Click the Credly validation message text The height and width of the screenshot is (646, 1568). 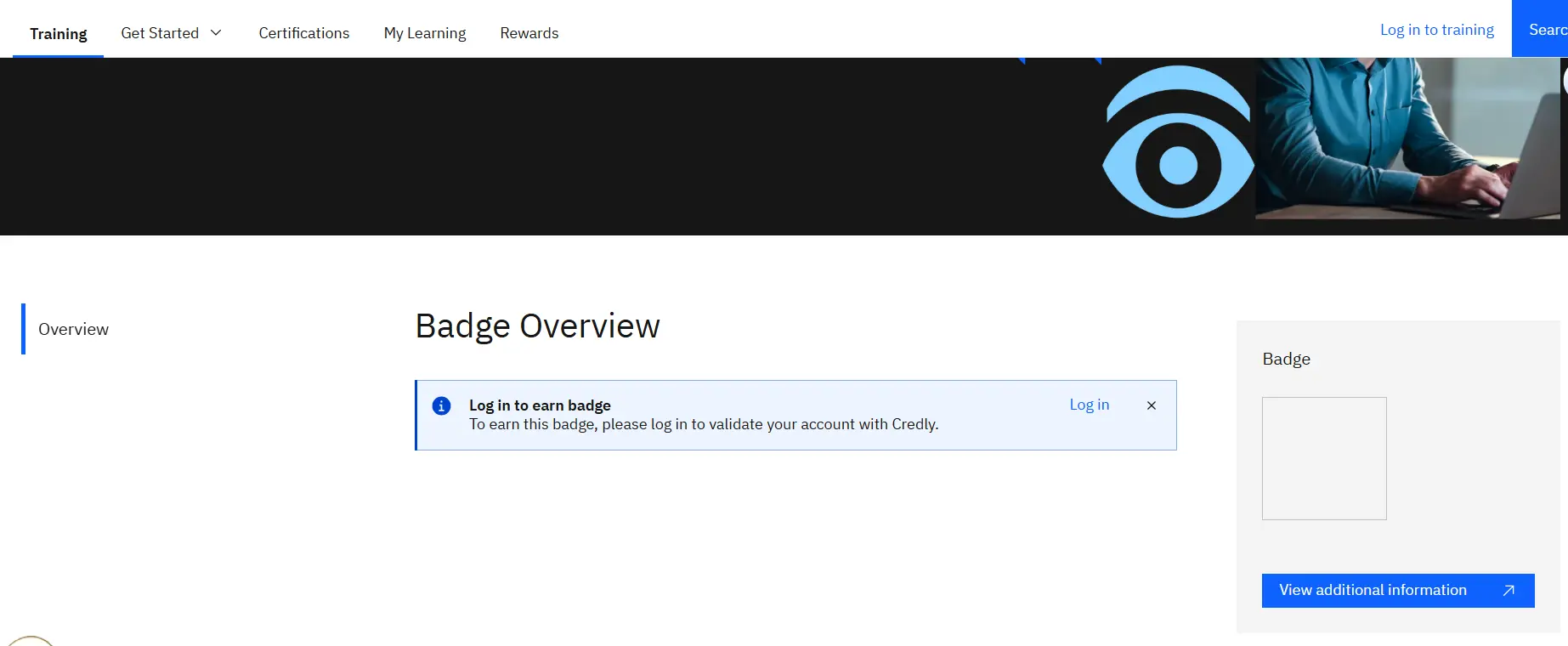(703, 424)
